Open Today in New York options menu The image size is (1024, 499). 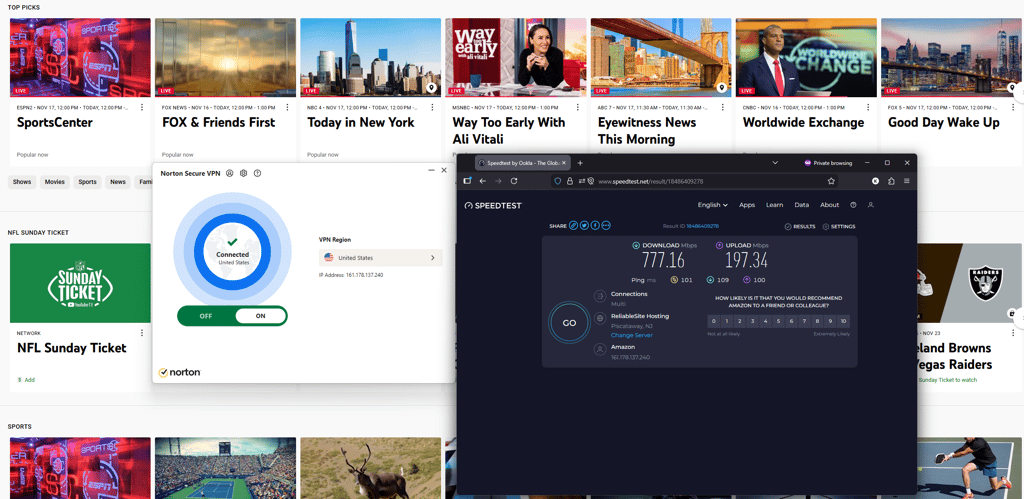coord(432,107)
